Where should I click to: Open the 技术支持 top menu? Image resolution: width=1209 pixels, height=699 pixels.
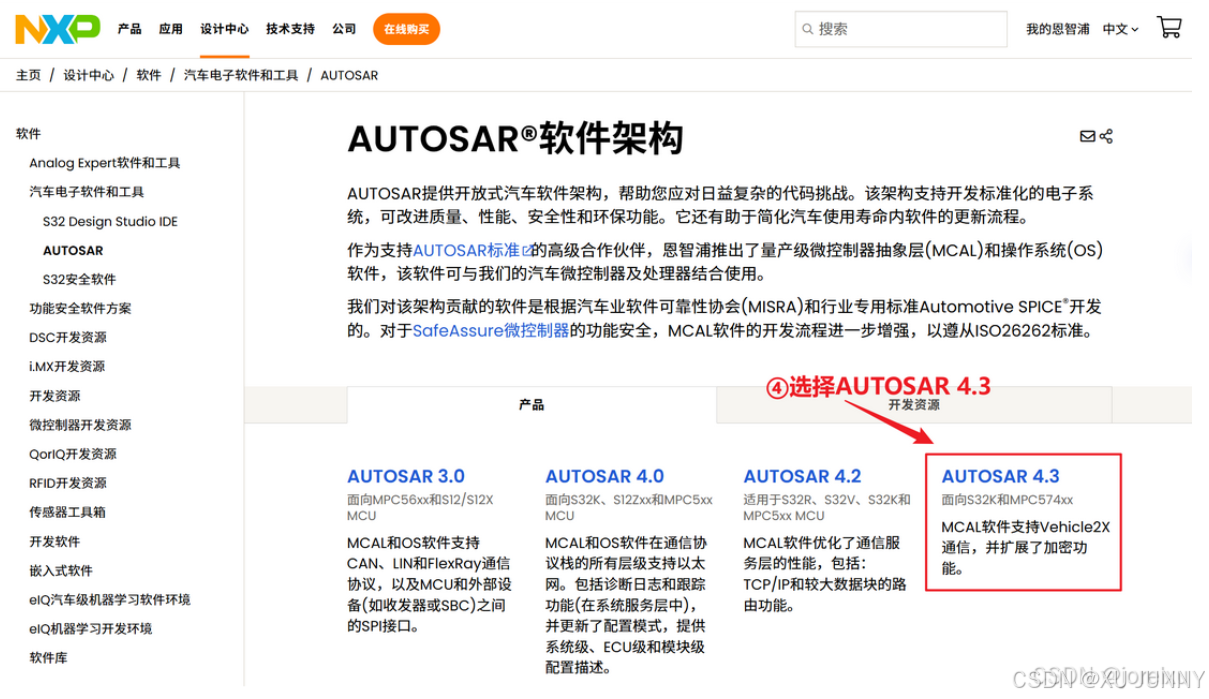(290, 29)
